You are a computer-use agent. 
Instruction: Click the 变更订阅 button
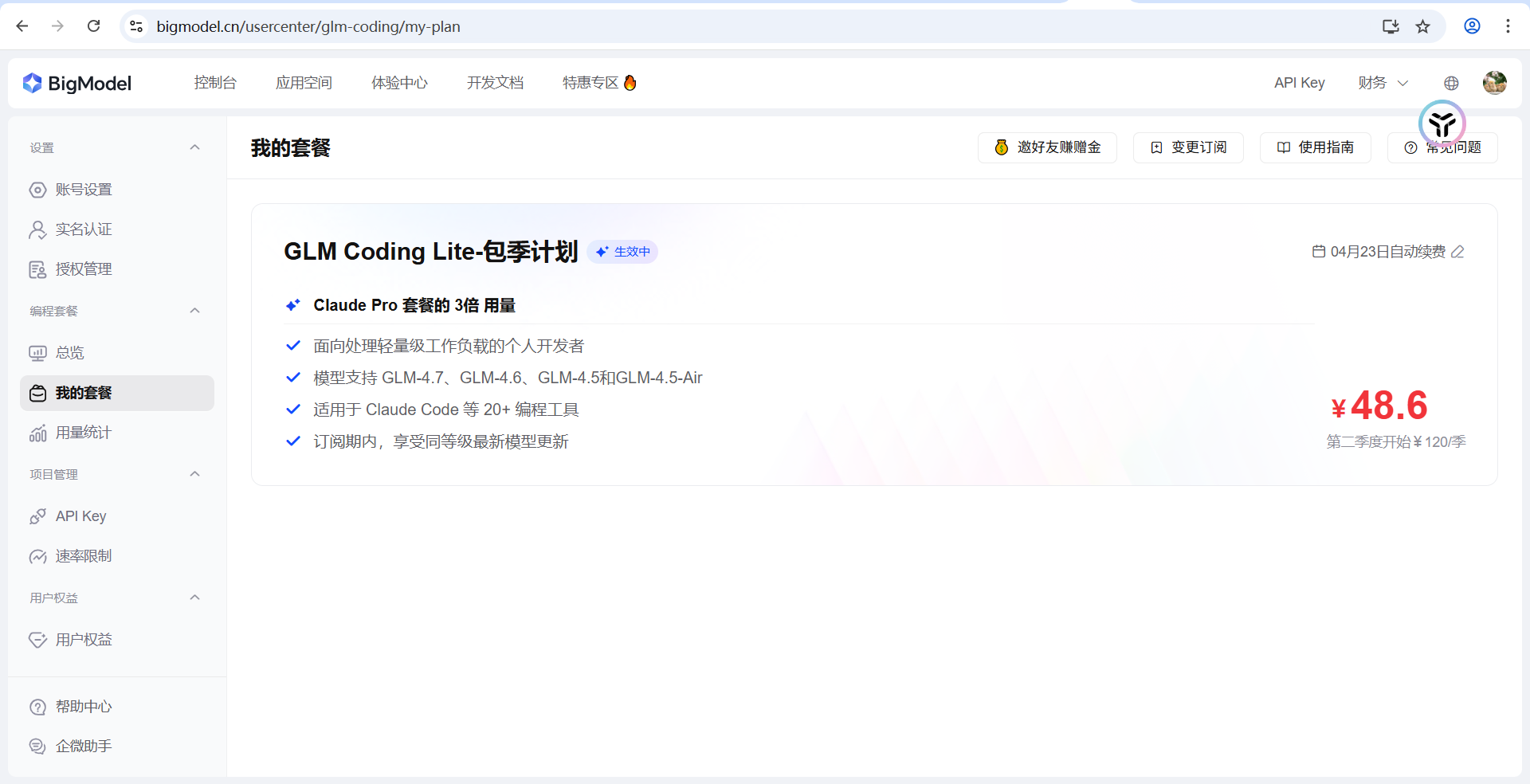[1188, 147]
